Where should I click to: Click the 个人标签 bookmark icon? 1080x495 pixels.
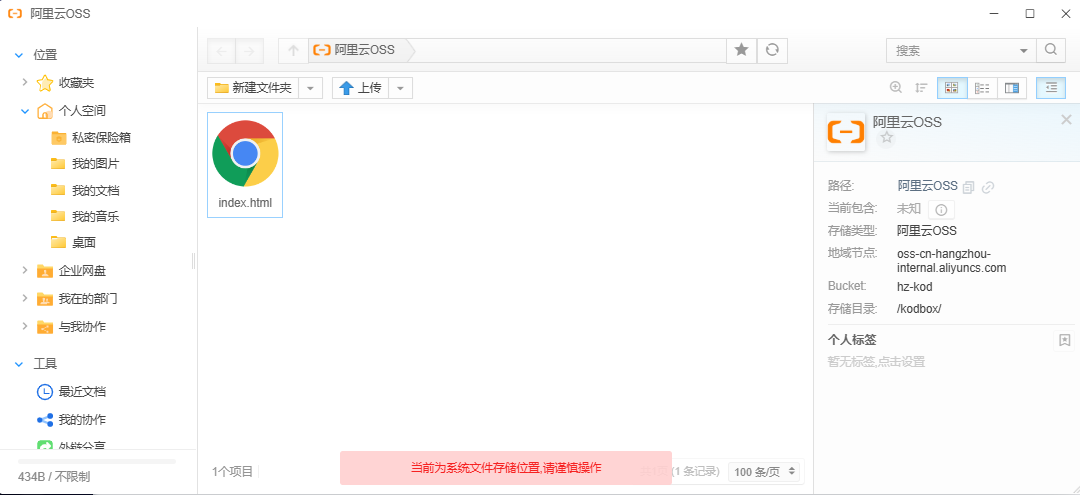(1064, 339)
